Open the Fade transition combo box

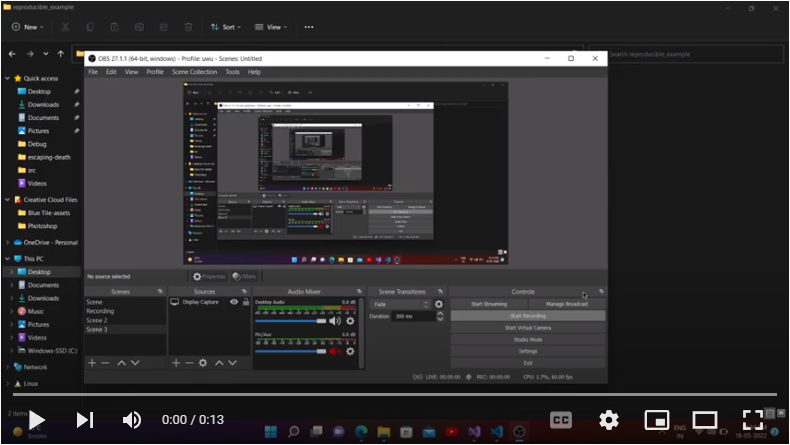click(x=402, y=304)
